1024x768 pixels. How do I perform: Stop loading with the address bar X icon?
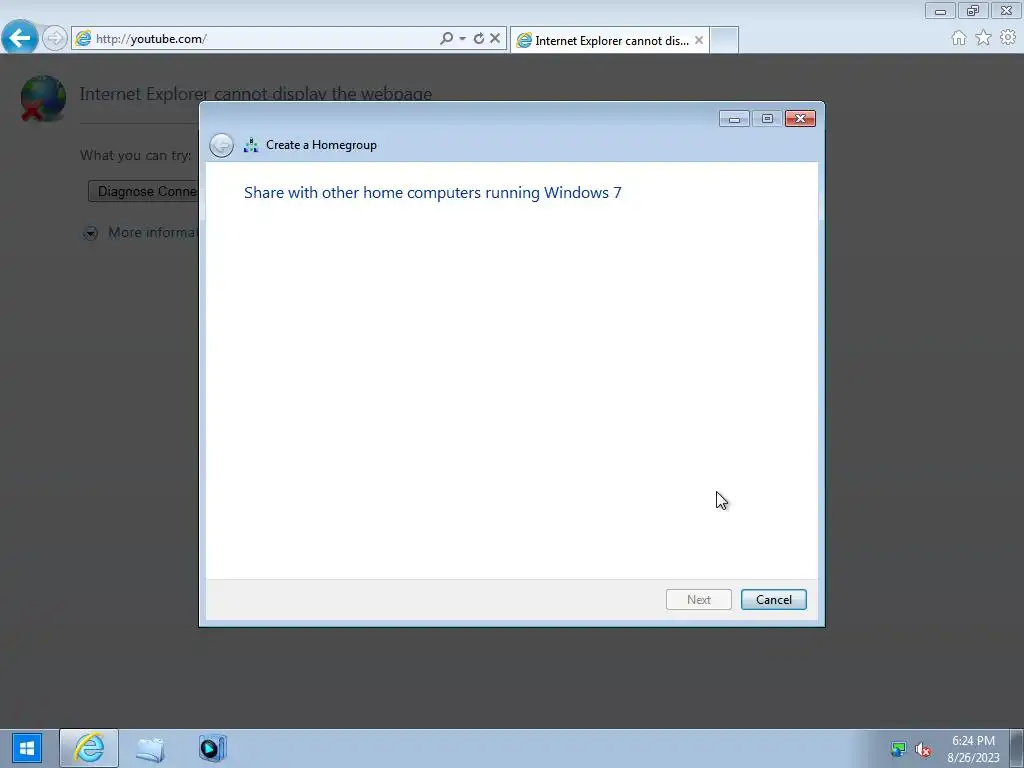coord(495,39)
